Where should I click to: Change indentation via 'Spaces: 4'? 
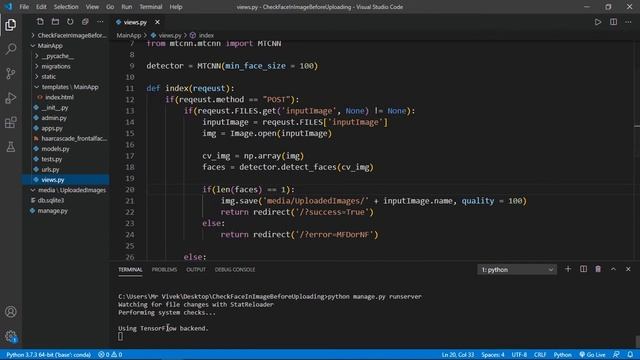pos(493,355)
